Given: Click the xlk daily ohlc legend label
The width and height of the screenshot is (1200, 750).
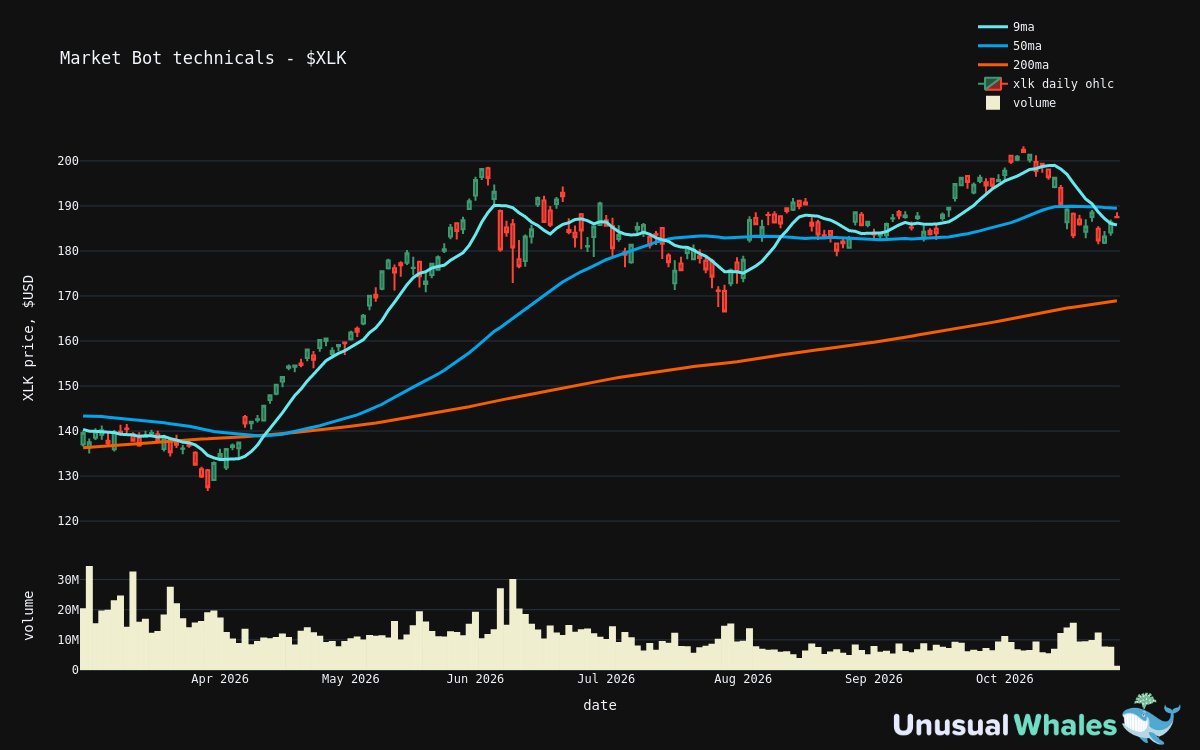Looking at the screenshot, I should pyautogui.click(x=1063, y=84).
